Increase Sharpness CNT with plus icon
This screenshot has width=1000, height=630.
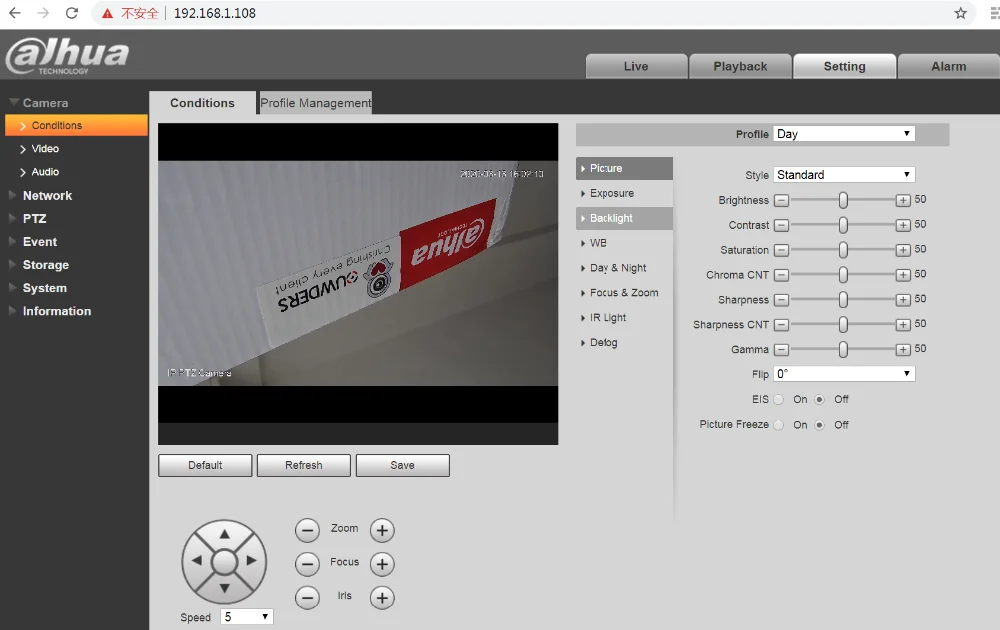pos(903,325)
